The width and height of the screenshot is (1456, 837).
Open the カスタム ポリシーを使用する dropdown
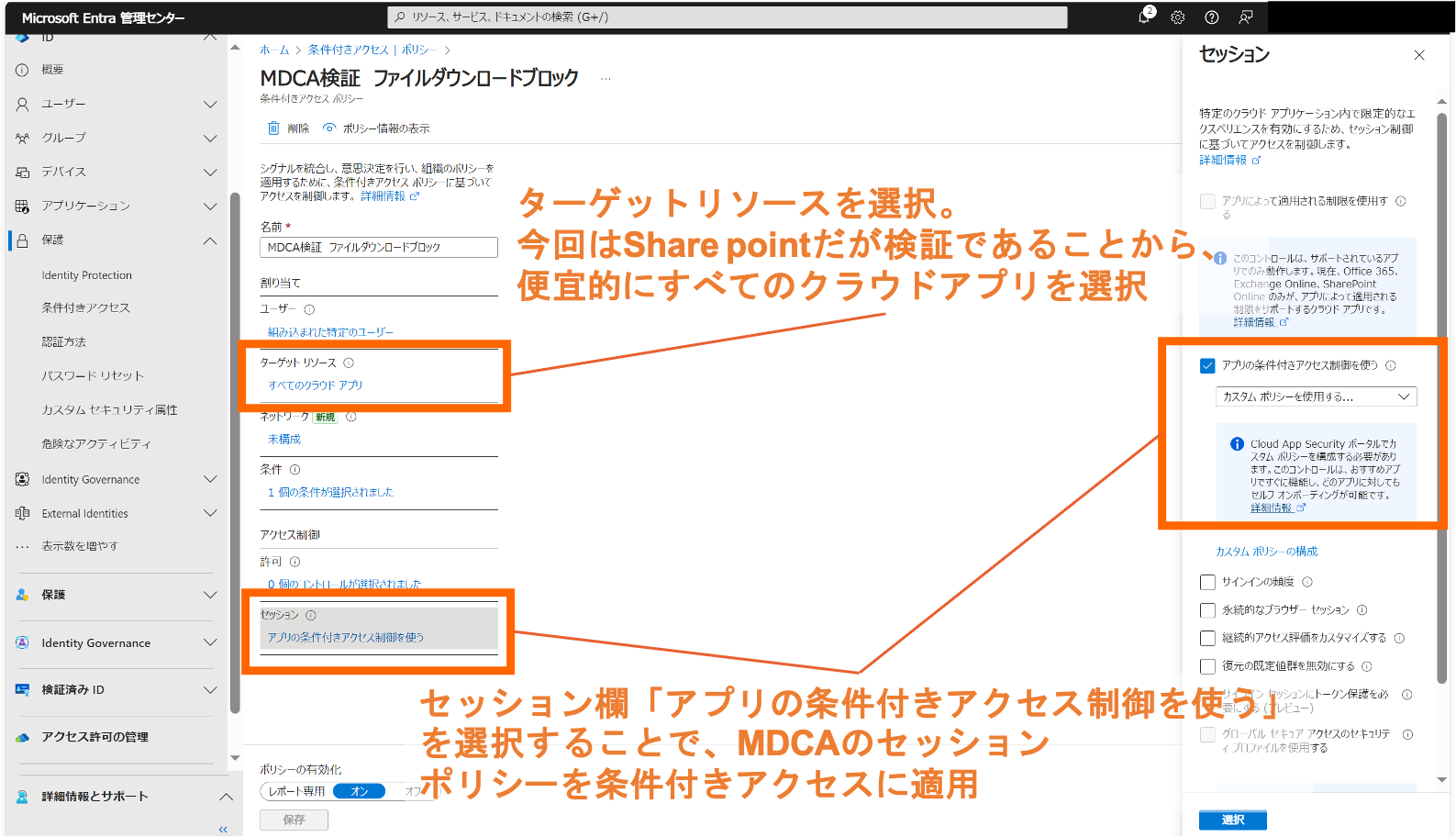pyautogui.click(x=1316, y=396)
